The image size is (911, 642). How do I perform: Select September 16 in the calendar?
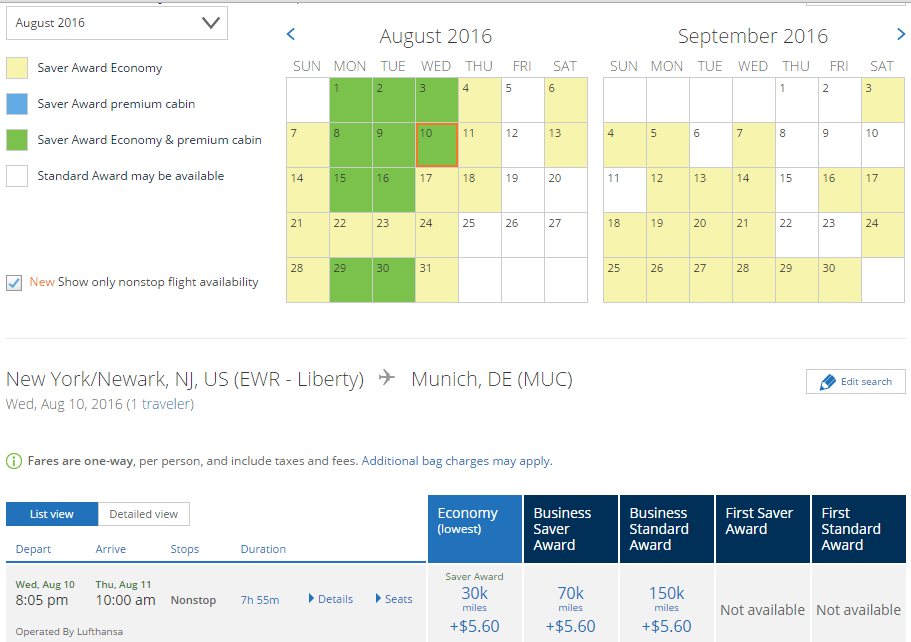click(x=840, y=190)
